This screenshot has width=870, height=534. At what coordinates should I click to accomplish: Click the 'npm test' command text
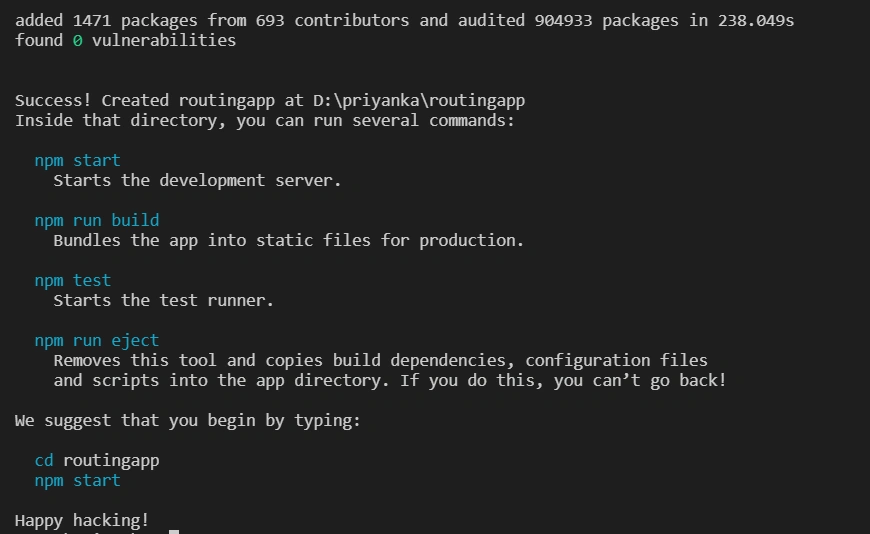tap(73, 280)
